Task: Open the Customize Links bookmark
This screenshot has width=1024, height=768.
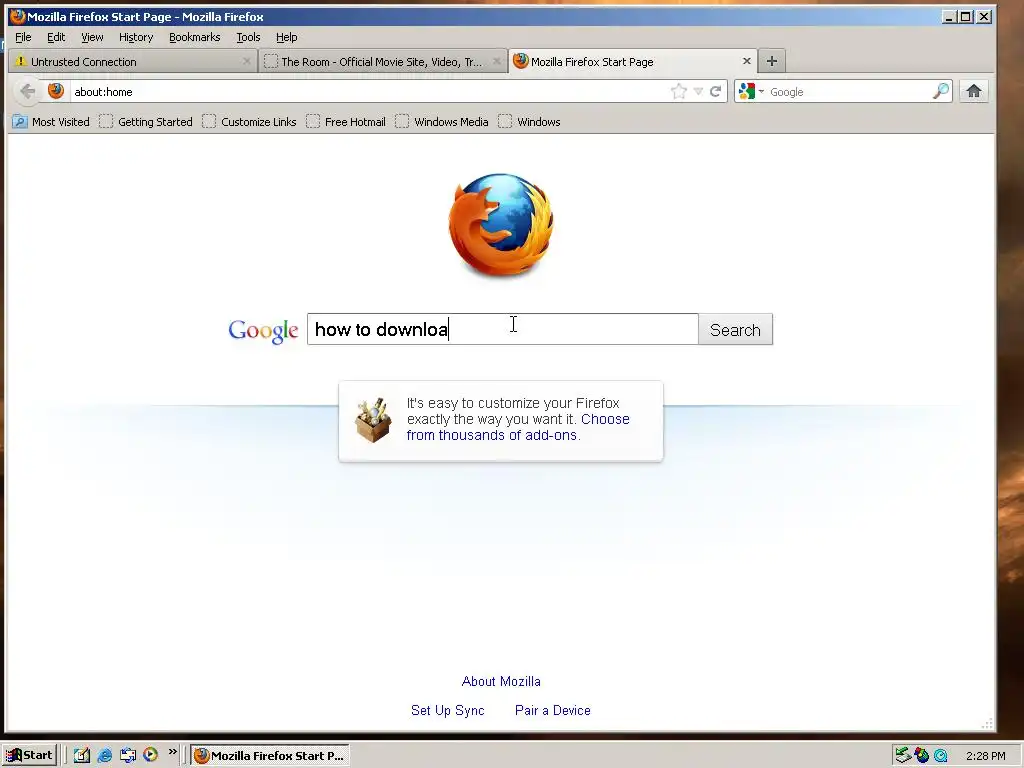Action: 249,121
